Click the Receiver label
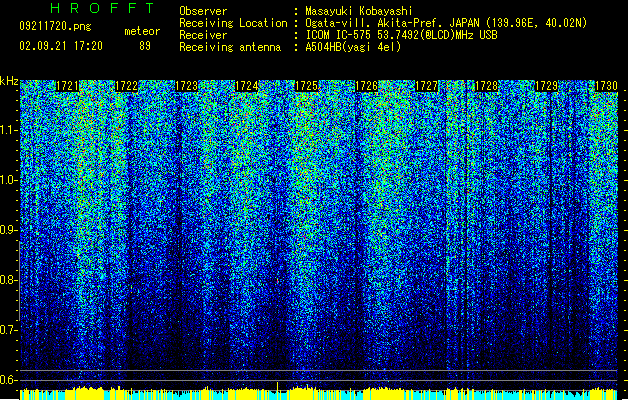 click(x=203, y=35)
